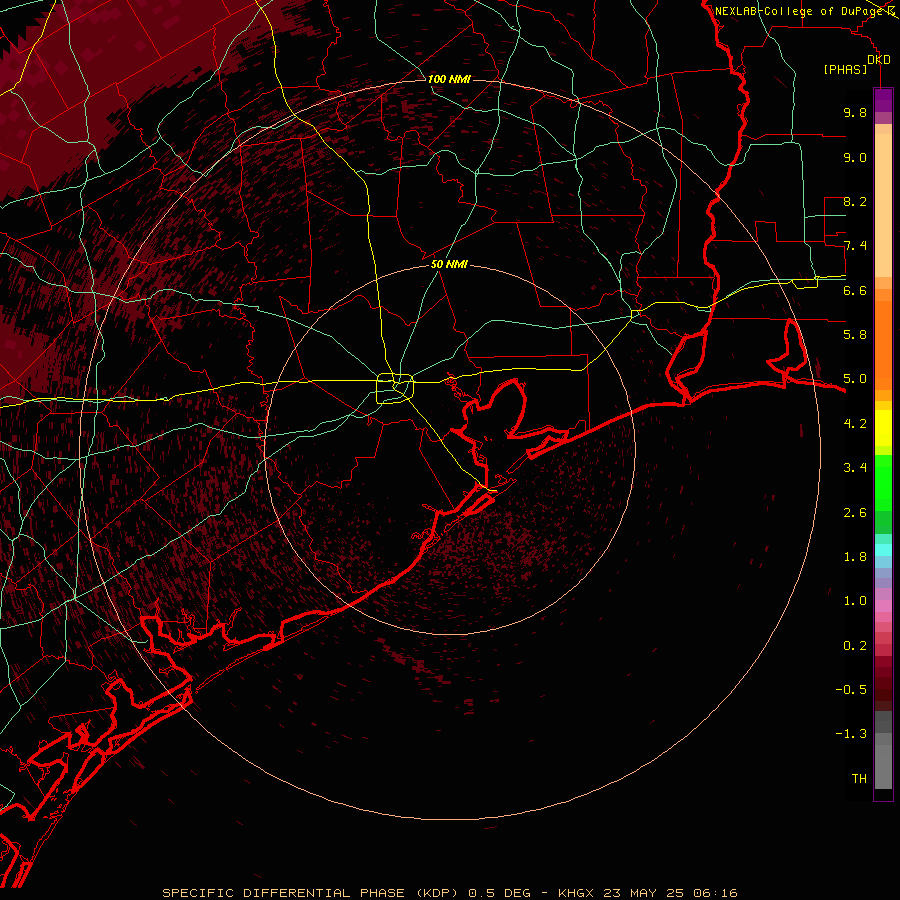Click the 50 NMI range ring label

point(449,264)
